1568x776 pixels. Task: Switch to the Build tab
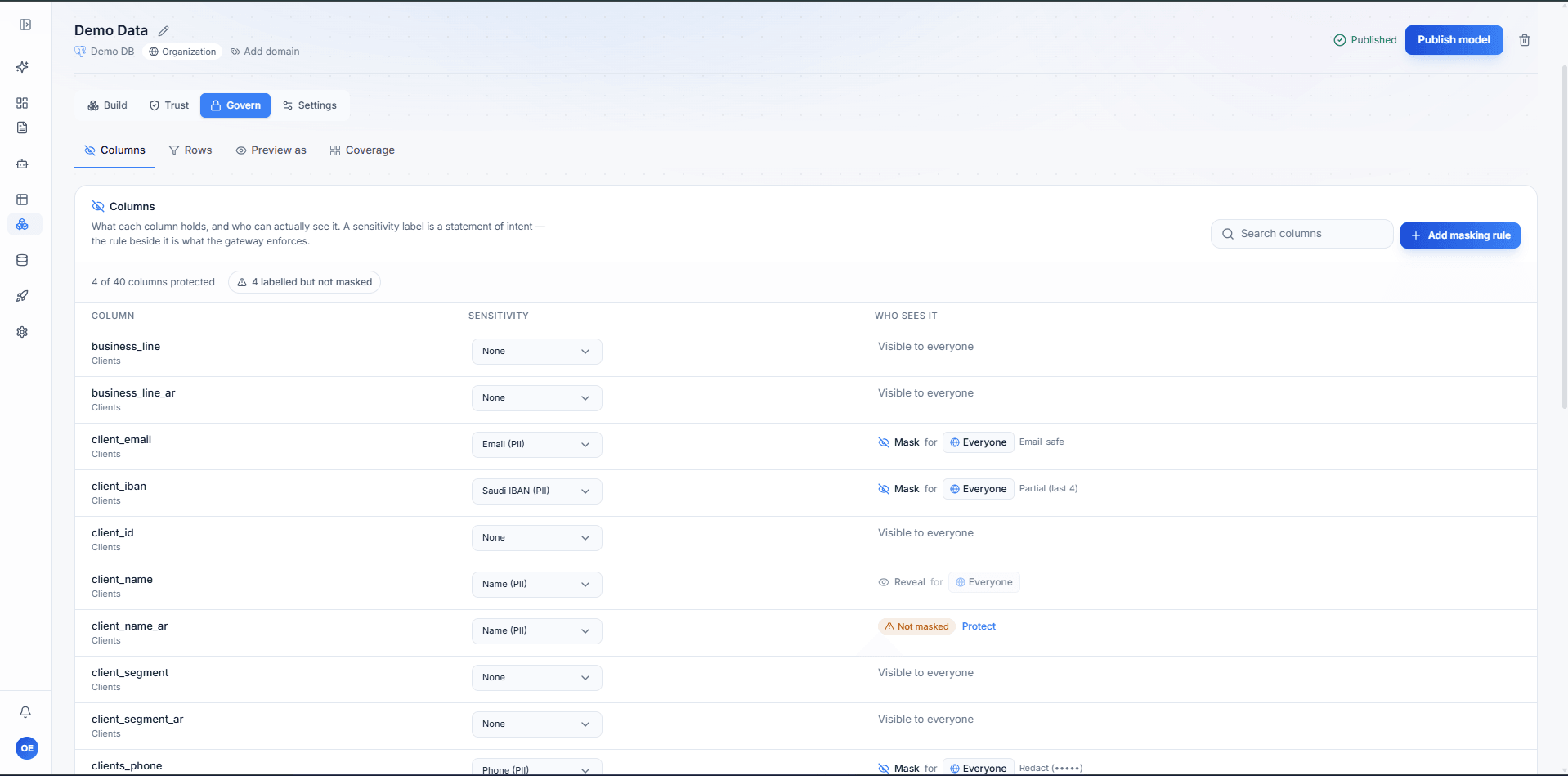coord(108,105)
